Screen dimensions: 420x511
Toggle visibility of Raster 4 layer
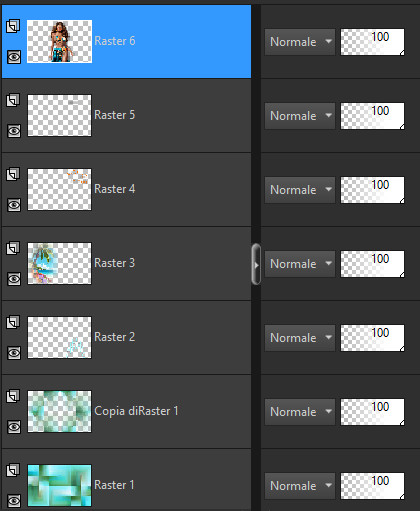click(x=14, y=205)
